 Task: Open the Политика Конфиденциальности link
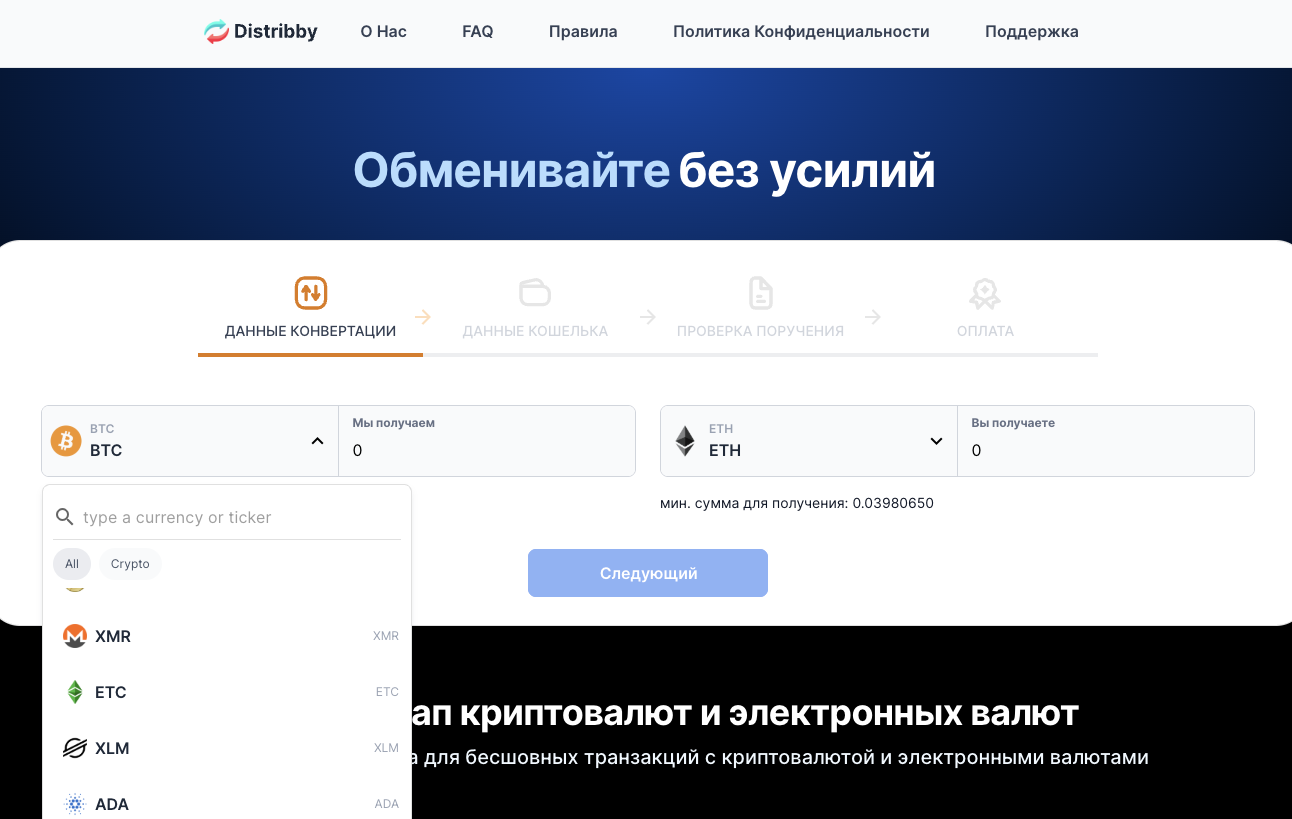801,32
